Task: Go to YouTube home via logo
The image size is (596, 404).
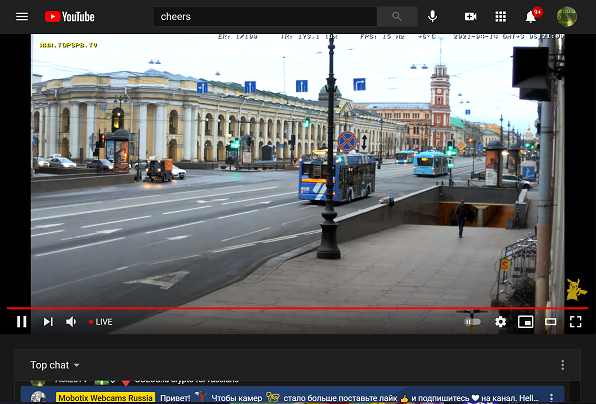Action: 70,17
